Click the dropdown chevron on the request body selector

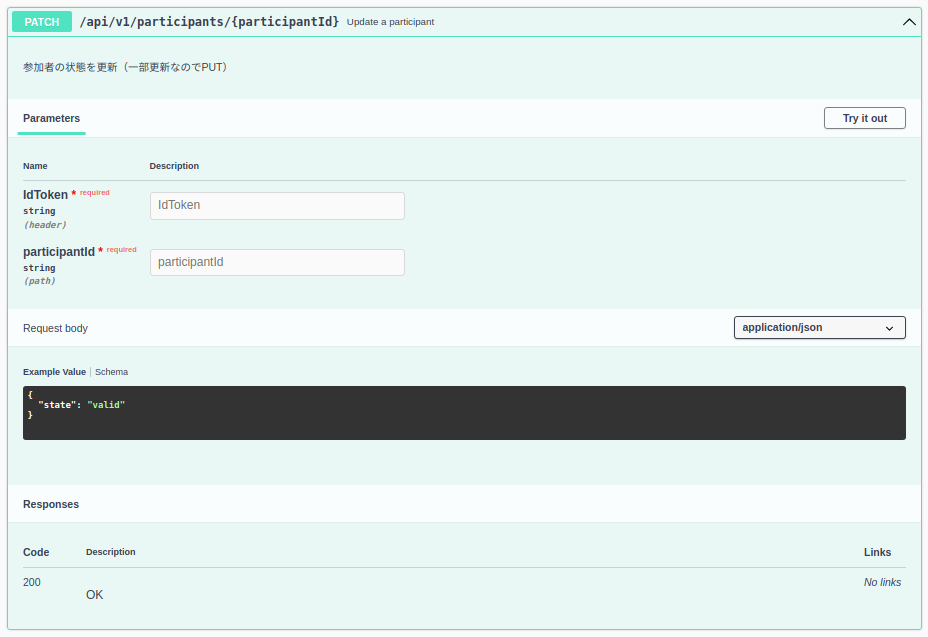888,328
